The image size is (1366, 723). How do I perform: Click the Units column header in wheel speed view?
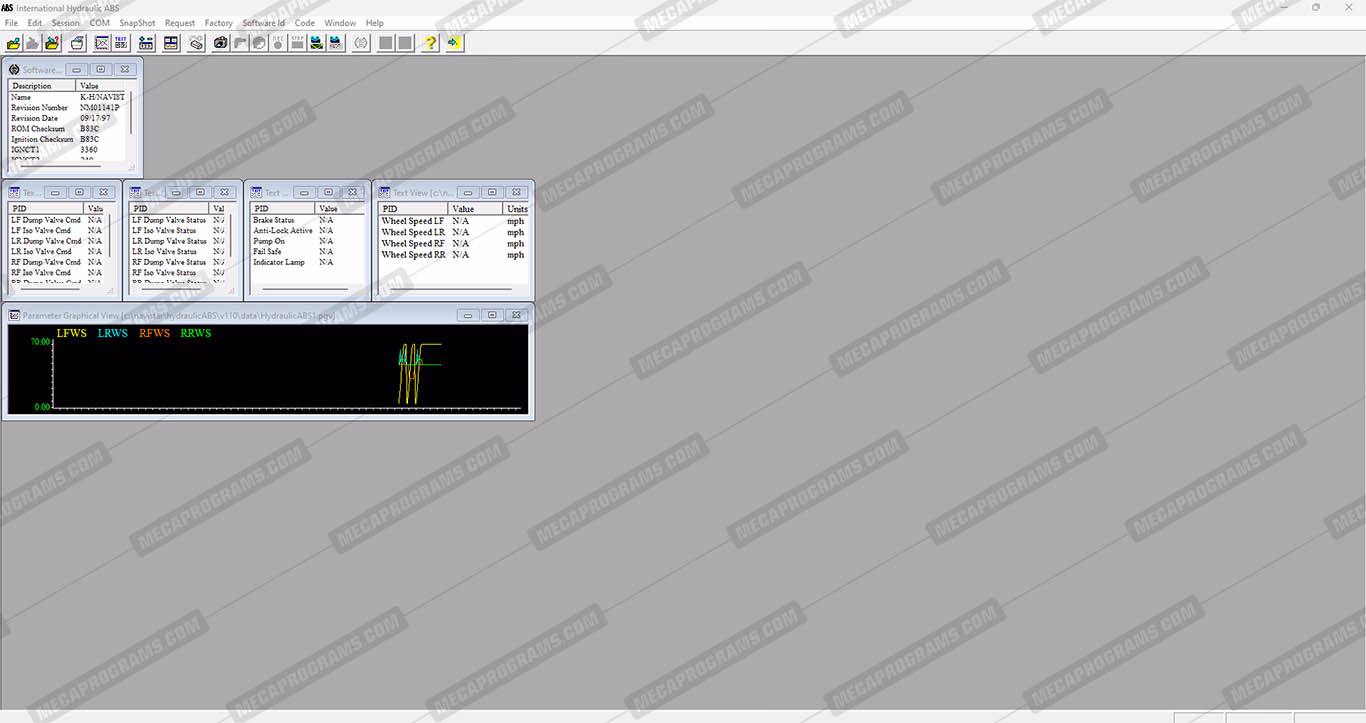click(517, 209)
